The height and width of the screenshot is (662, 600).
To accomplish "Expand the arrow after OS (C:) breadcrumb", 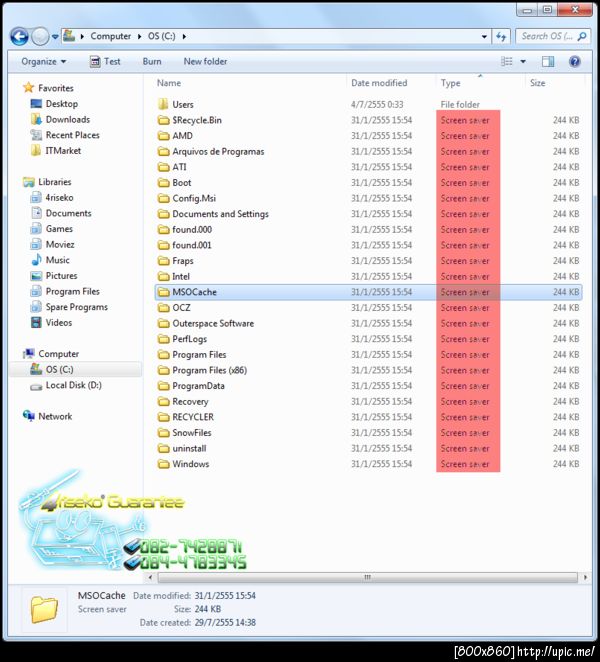I will click(x=184, y=36).
